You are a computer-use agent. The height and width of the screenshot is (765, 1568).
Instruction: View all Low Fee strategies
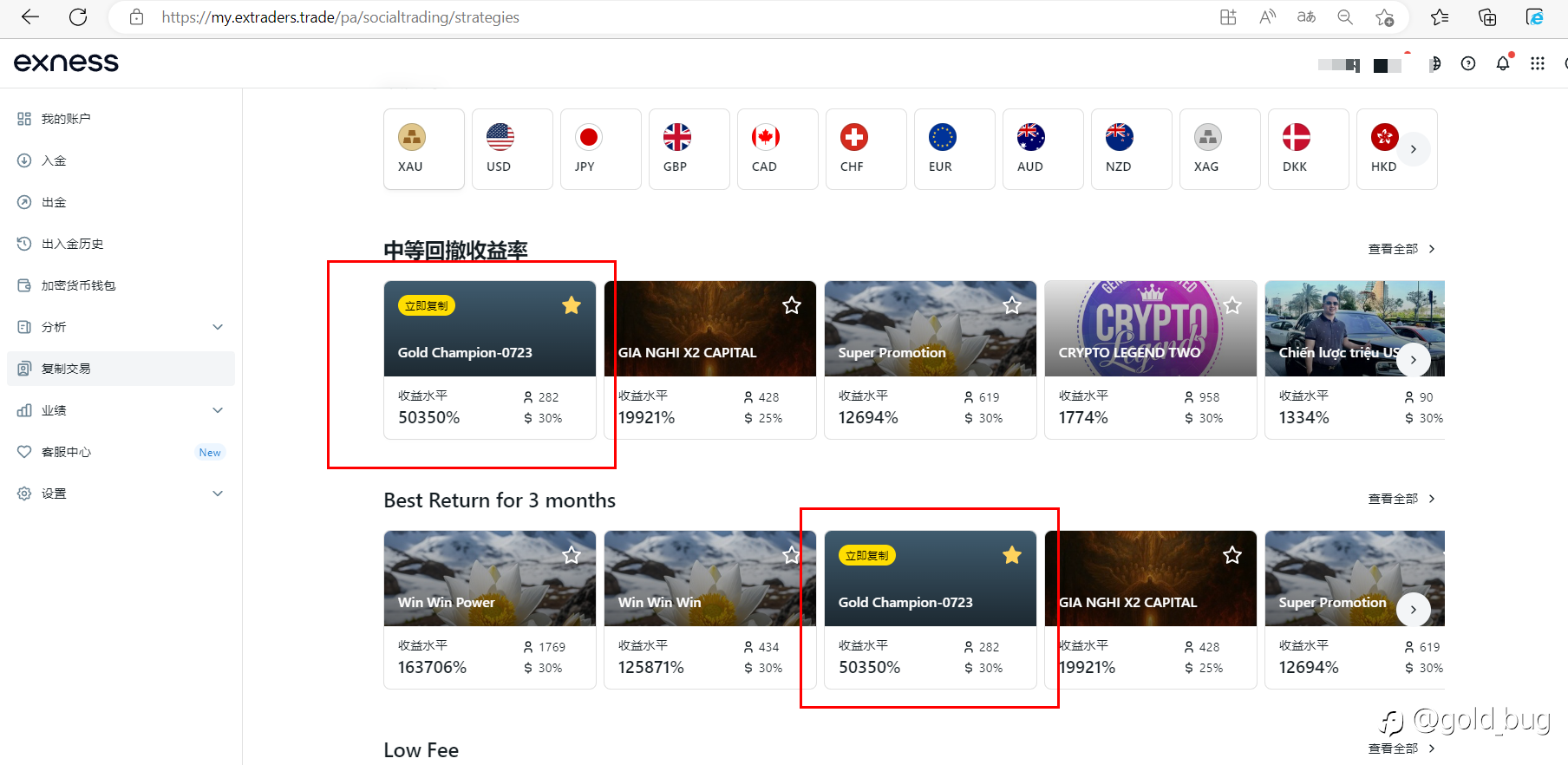click(1401, 749)
